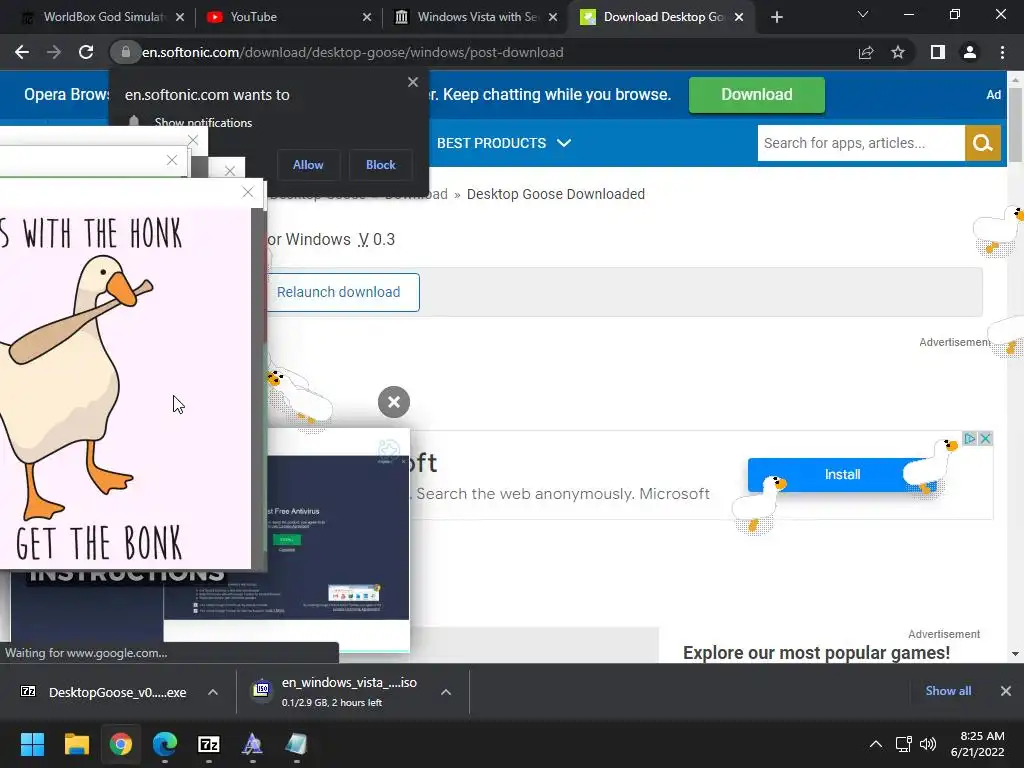The image size is (1024, 768).
Task: Open the AdChoices info icon
Action: 970,439
